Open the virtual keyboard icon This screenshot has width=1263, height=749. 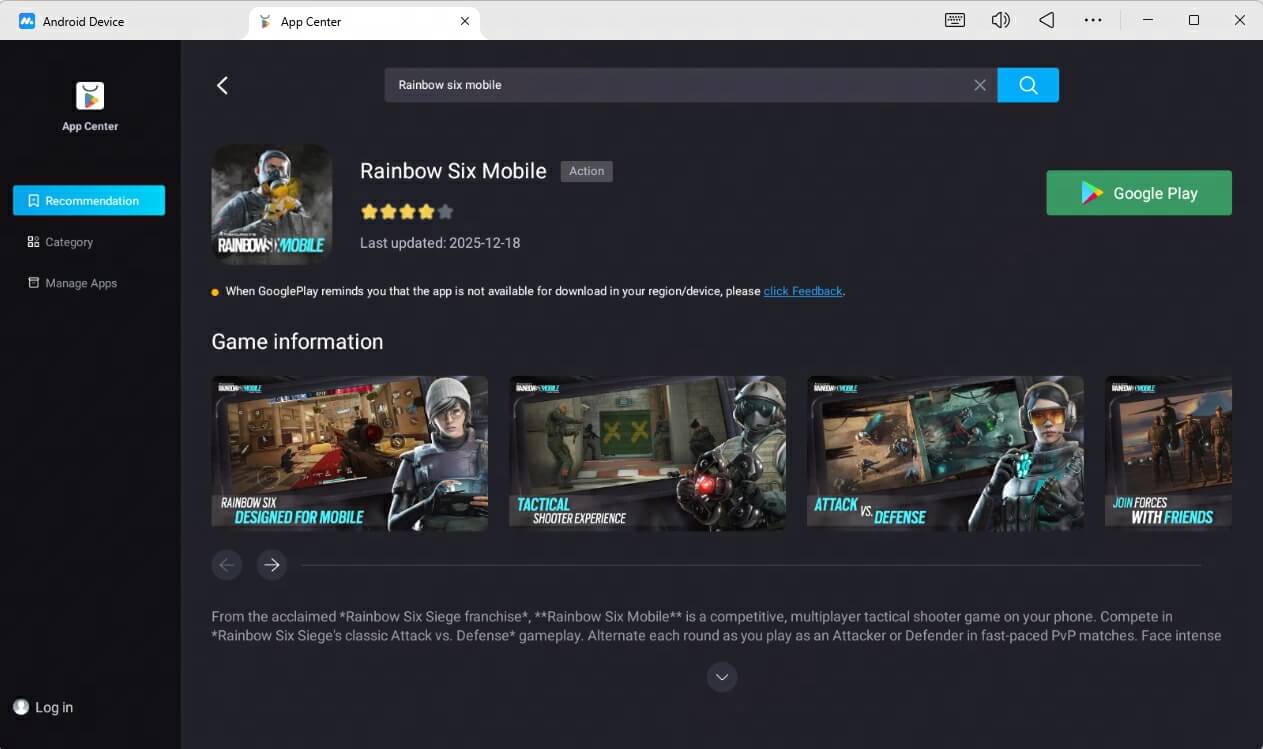[954, 20]
